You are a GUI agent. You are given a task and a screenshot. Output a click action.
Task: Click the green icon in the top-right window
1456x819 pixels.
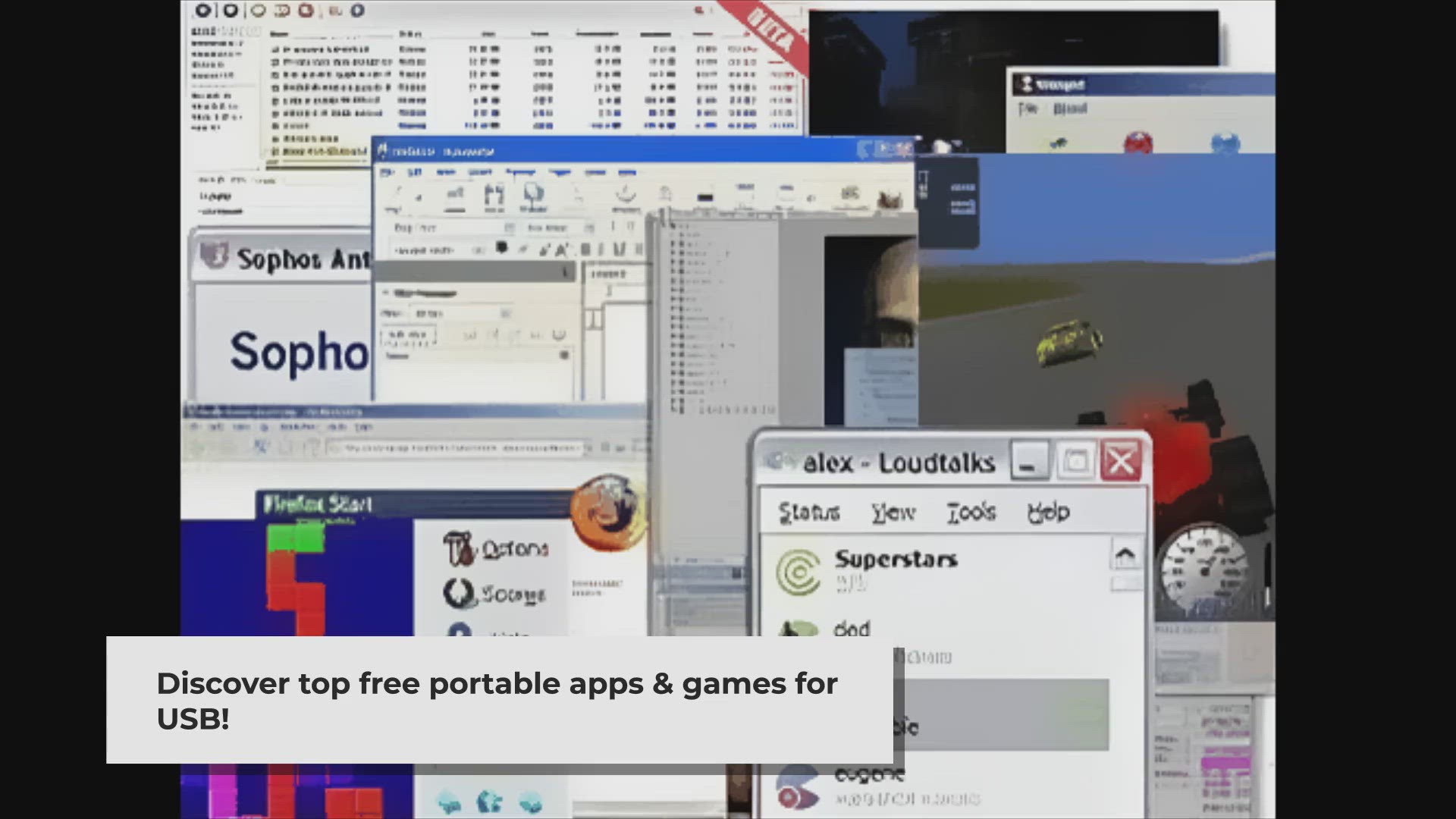coord(1058,143)
